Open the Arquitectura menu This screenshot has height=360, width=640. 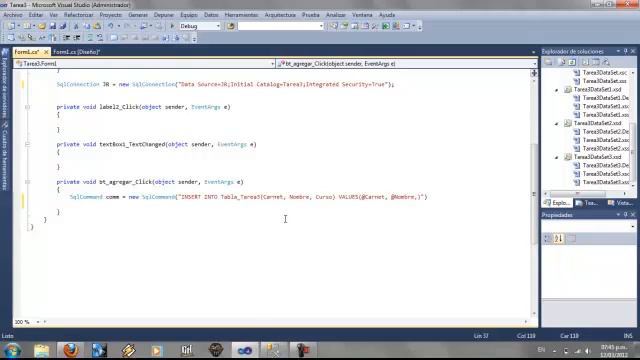pos(280,15)
